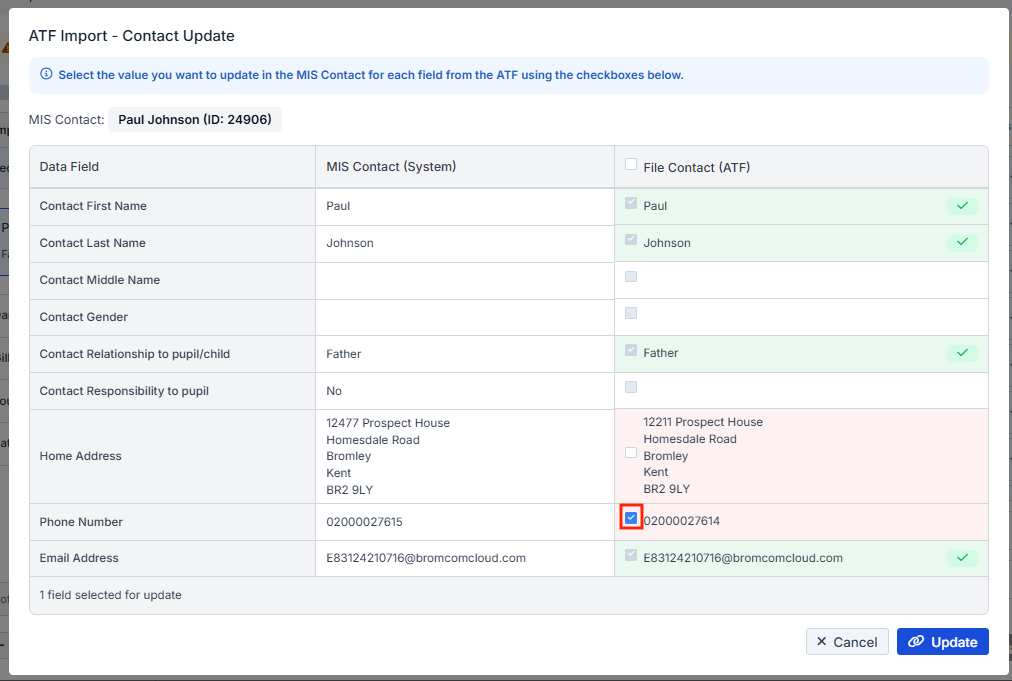Click the MIS Contact email address value
This screenshot has height=681, width=1012.
click(x=426, y=558)
